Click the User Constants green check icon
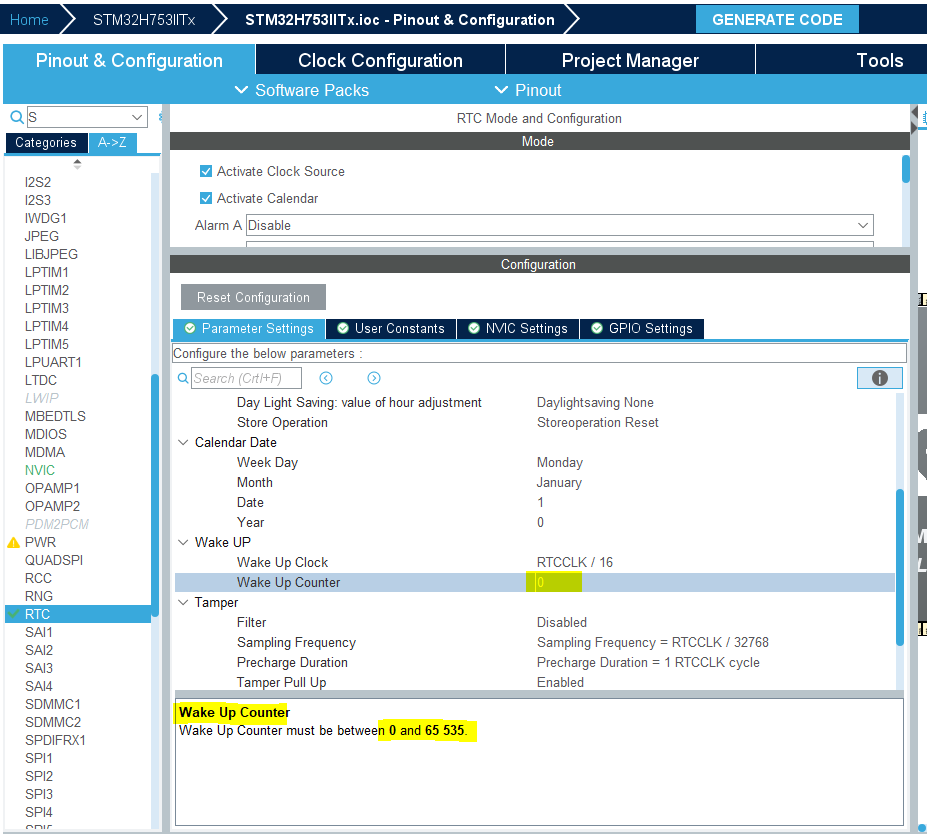The width and height of the screenshot is (927, 834). pos(343,328)
